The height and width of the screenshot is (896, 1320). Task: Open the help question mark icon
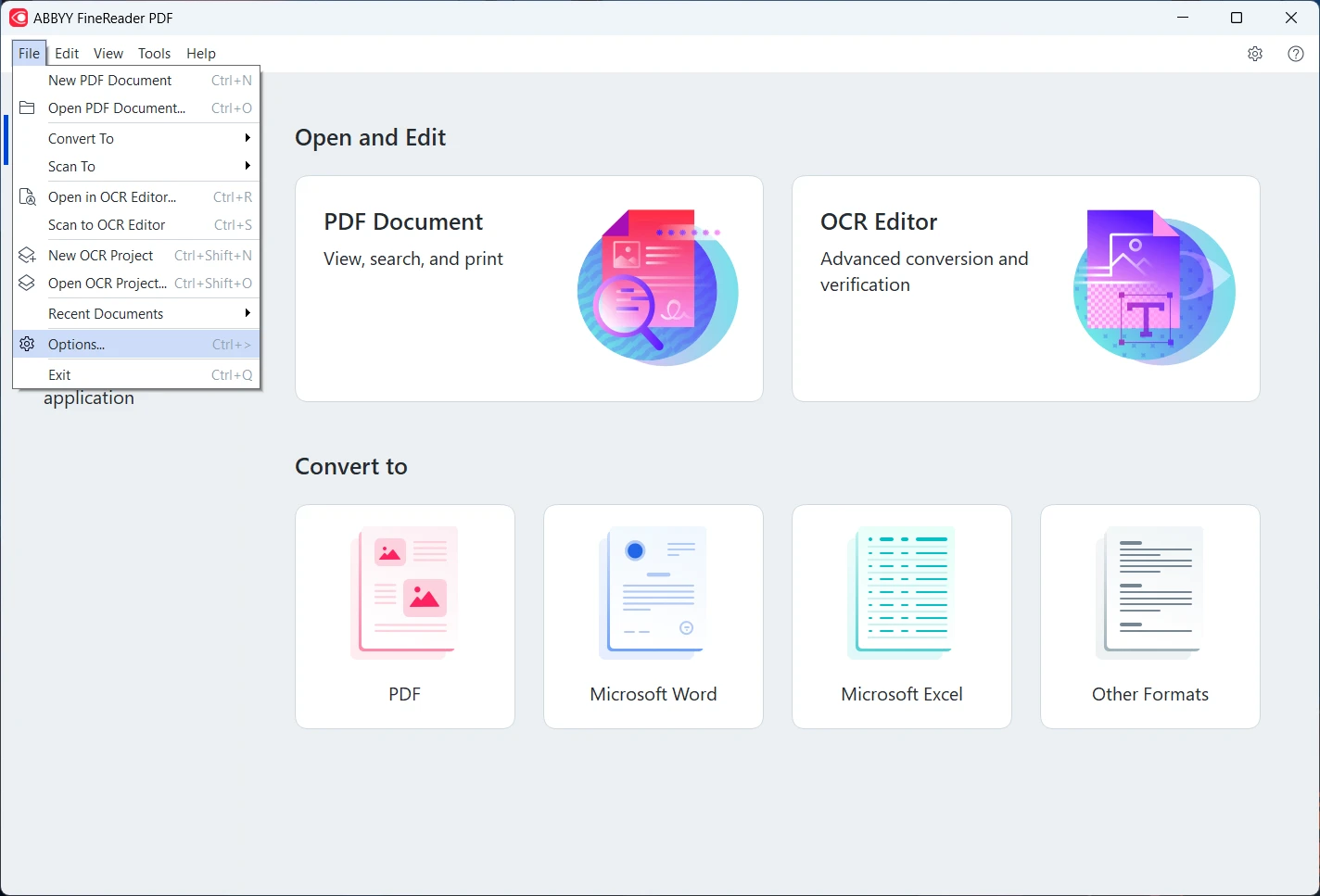pyautogui.click(x=1296, y=54)
